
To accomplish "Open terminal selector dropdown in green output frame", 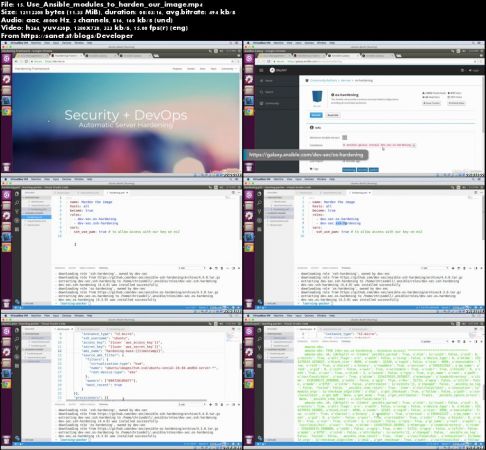I will coord(434,341).
